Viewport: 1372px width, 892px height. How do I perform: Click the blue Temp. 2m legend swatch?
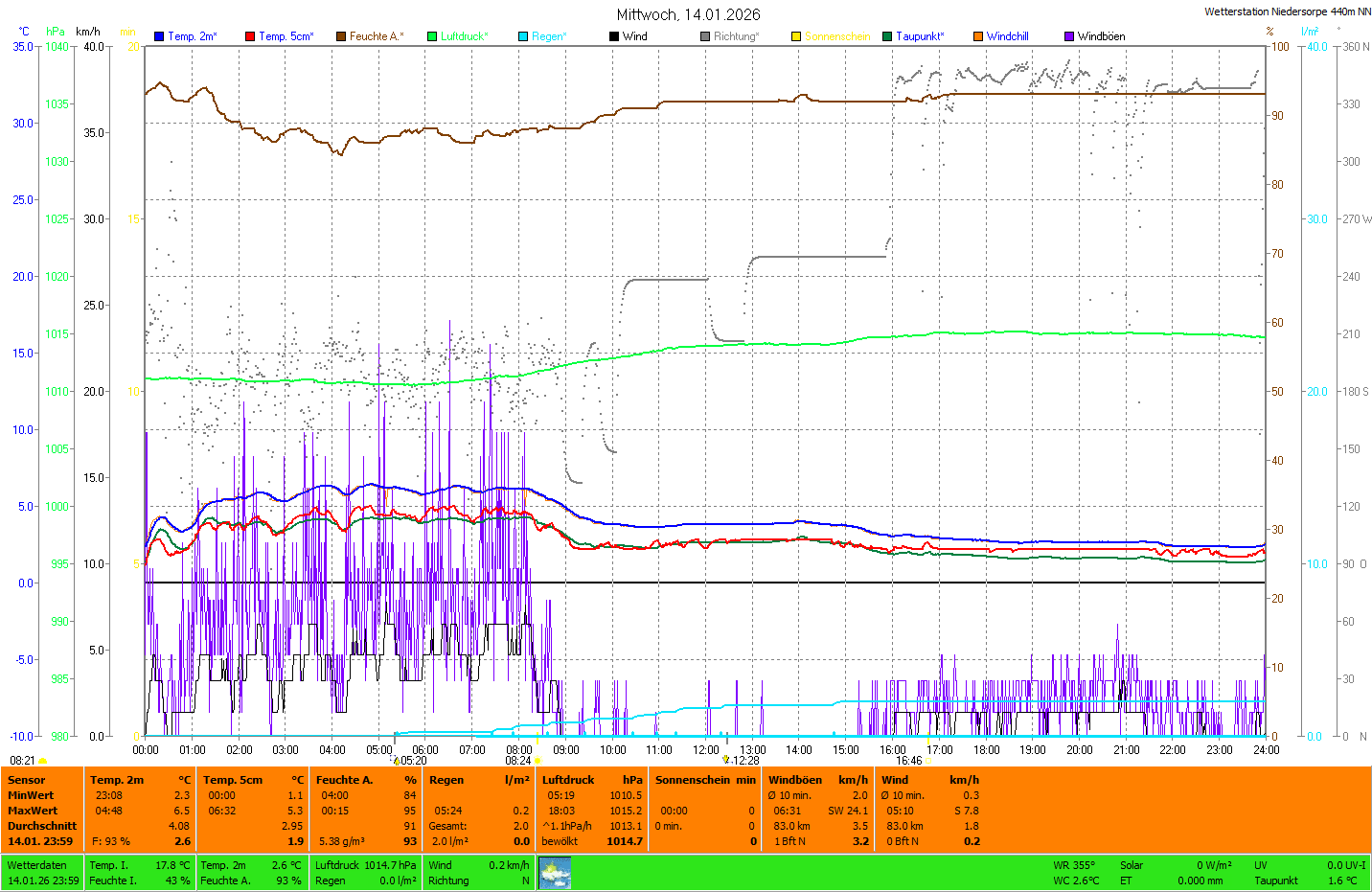(159, 36)
